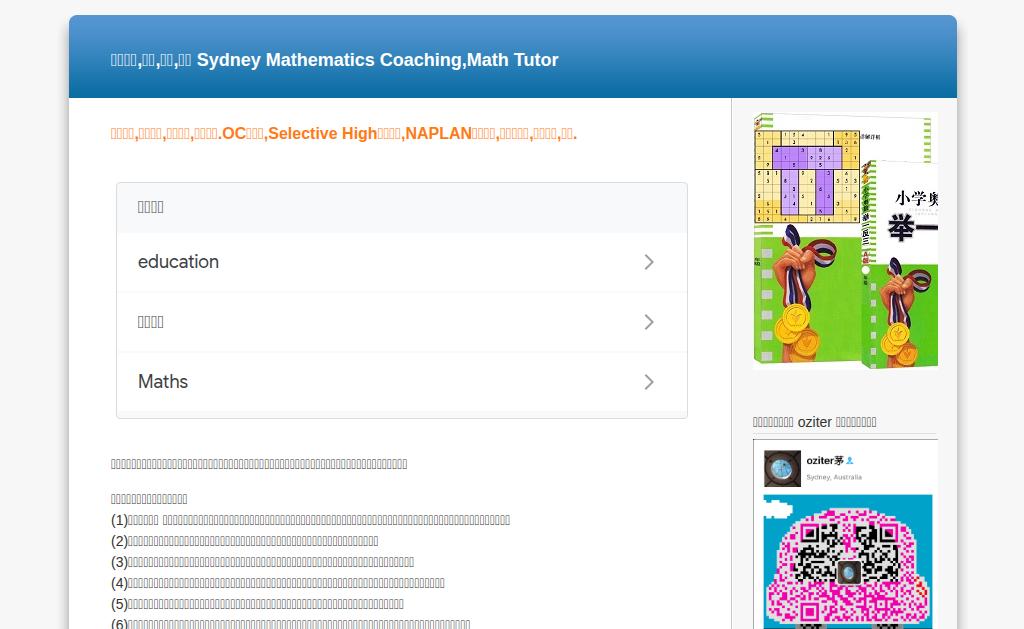This screenshot has width=1024, height=629.
Task: Select the paragraph line numbered (4)
Action: [x=278, y=583]
